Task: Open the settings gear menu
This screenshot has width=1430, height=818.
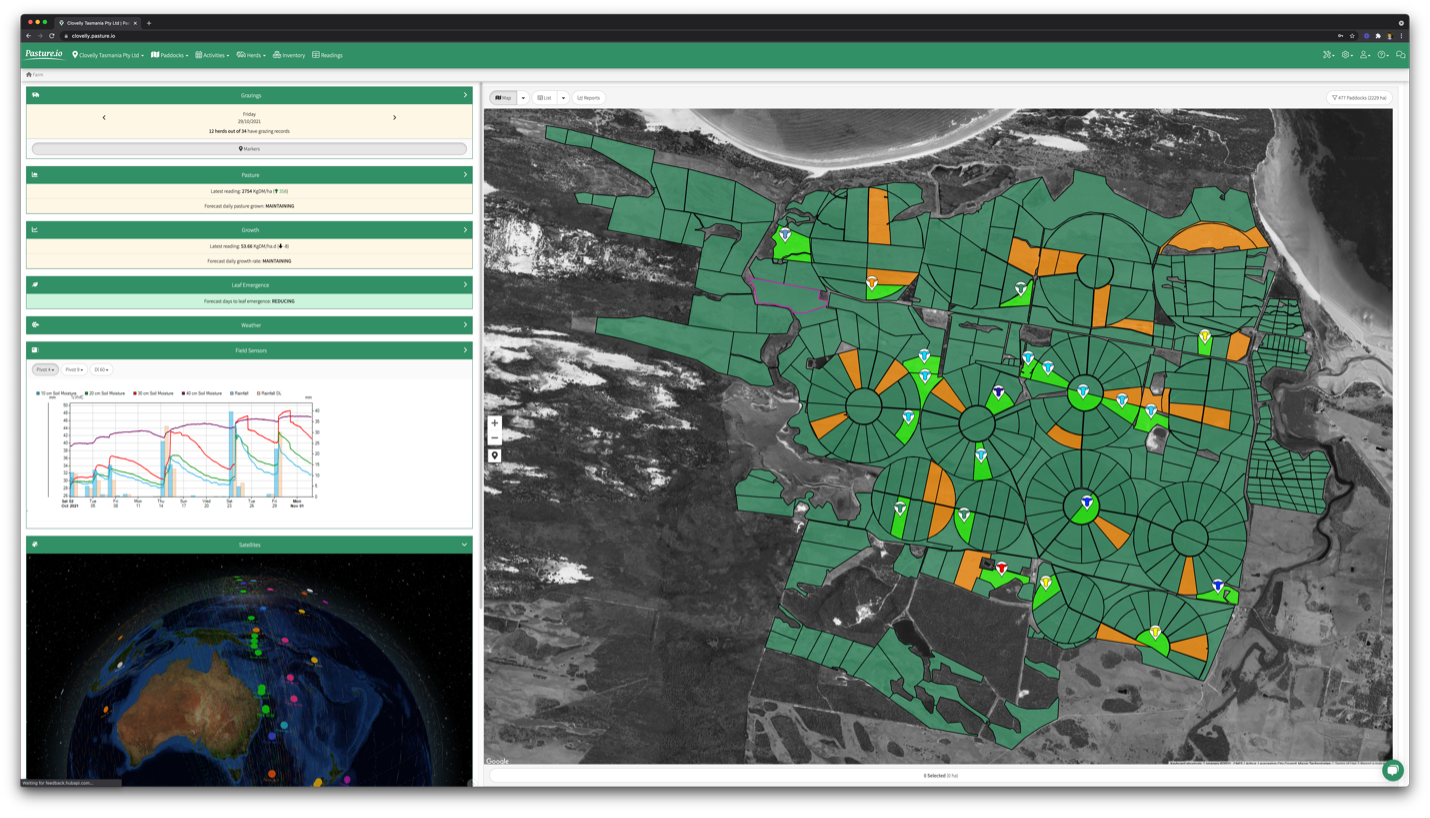Action: coord(1347,55)
